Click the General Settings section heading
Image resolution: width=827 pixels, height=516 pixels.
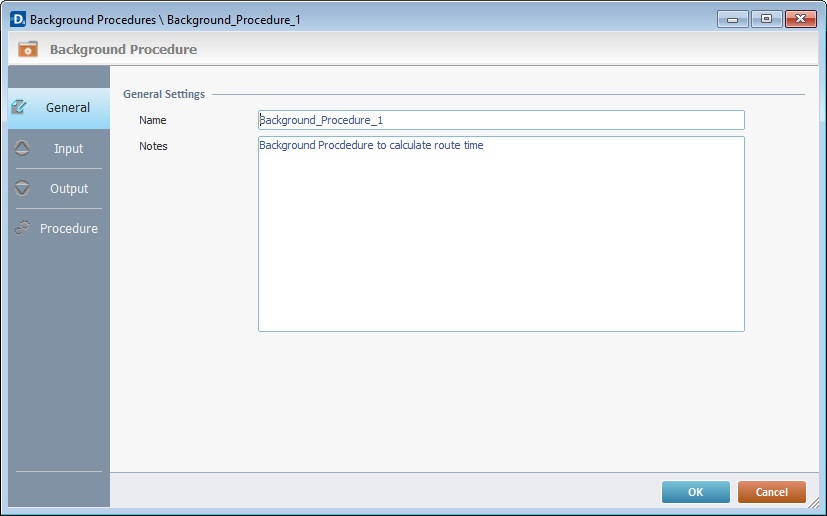pos(164,94)
